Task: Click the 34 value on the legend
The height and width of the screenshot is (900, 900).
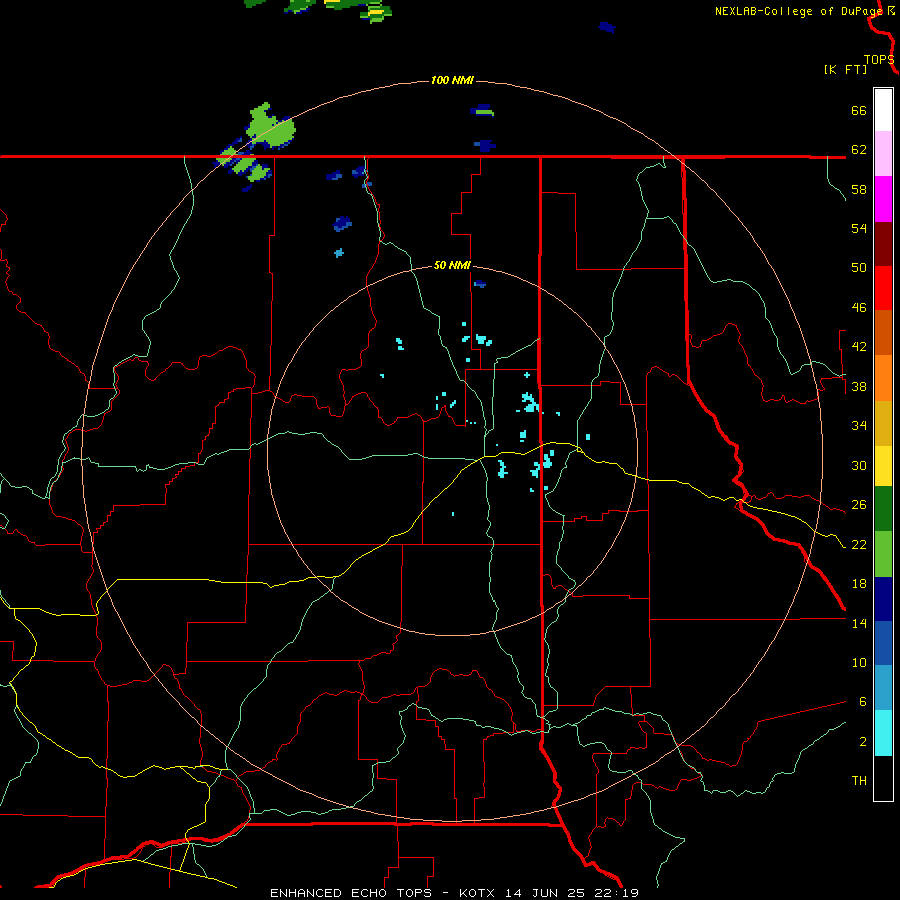Action: click(x=859, y=426)
